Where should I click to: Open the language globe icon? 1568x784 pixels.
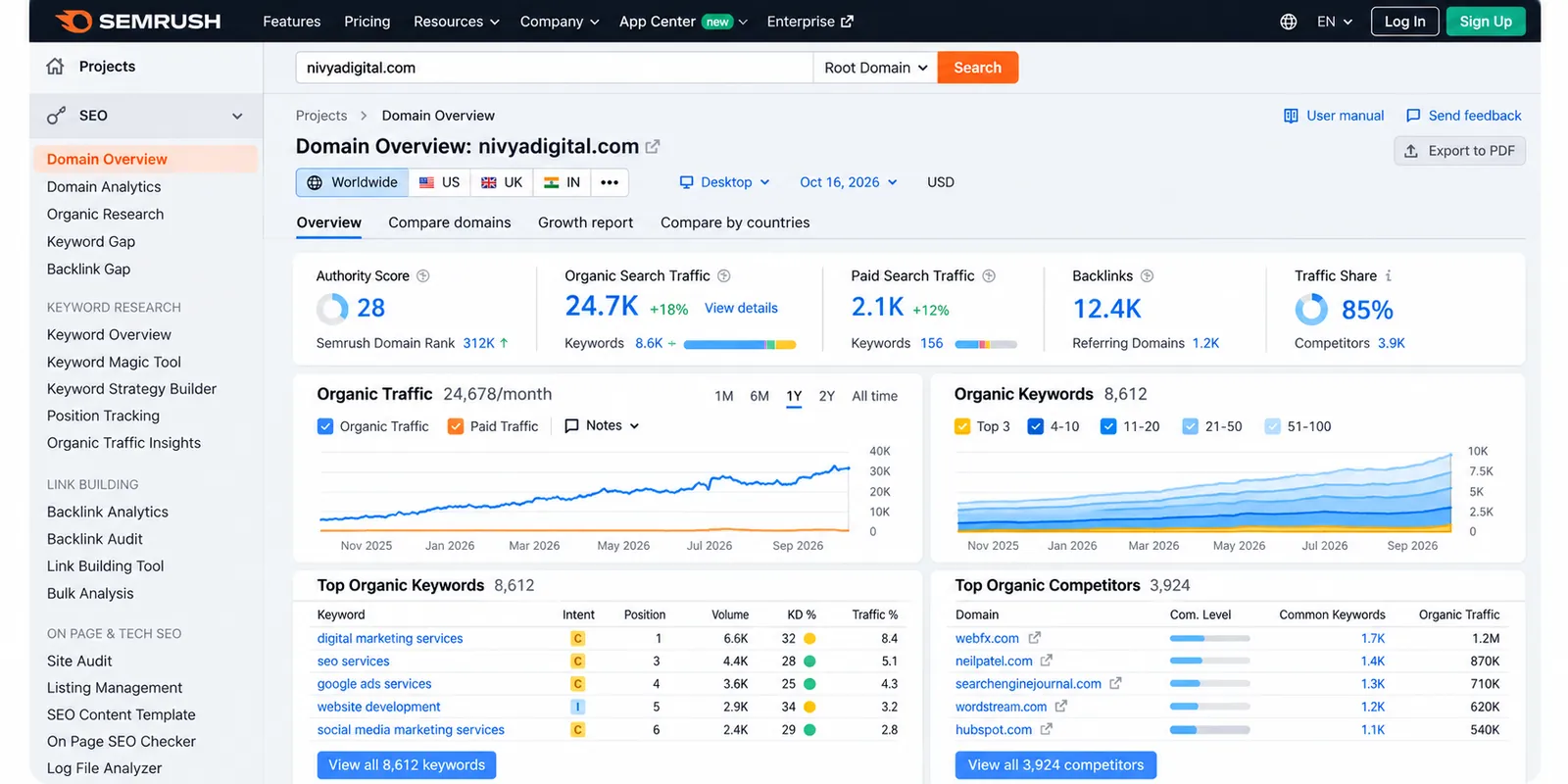click(x=1289, y=22)
